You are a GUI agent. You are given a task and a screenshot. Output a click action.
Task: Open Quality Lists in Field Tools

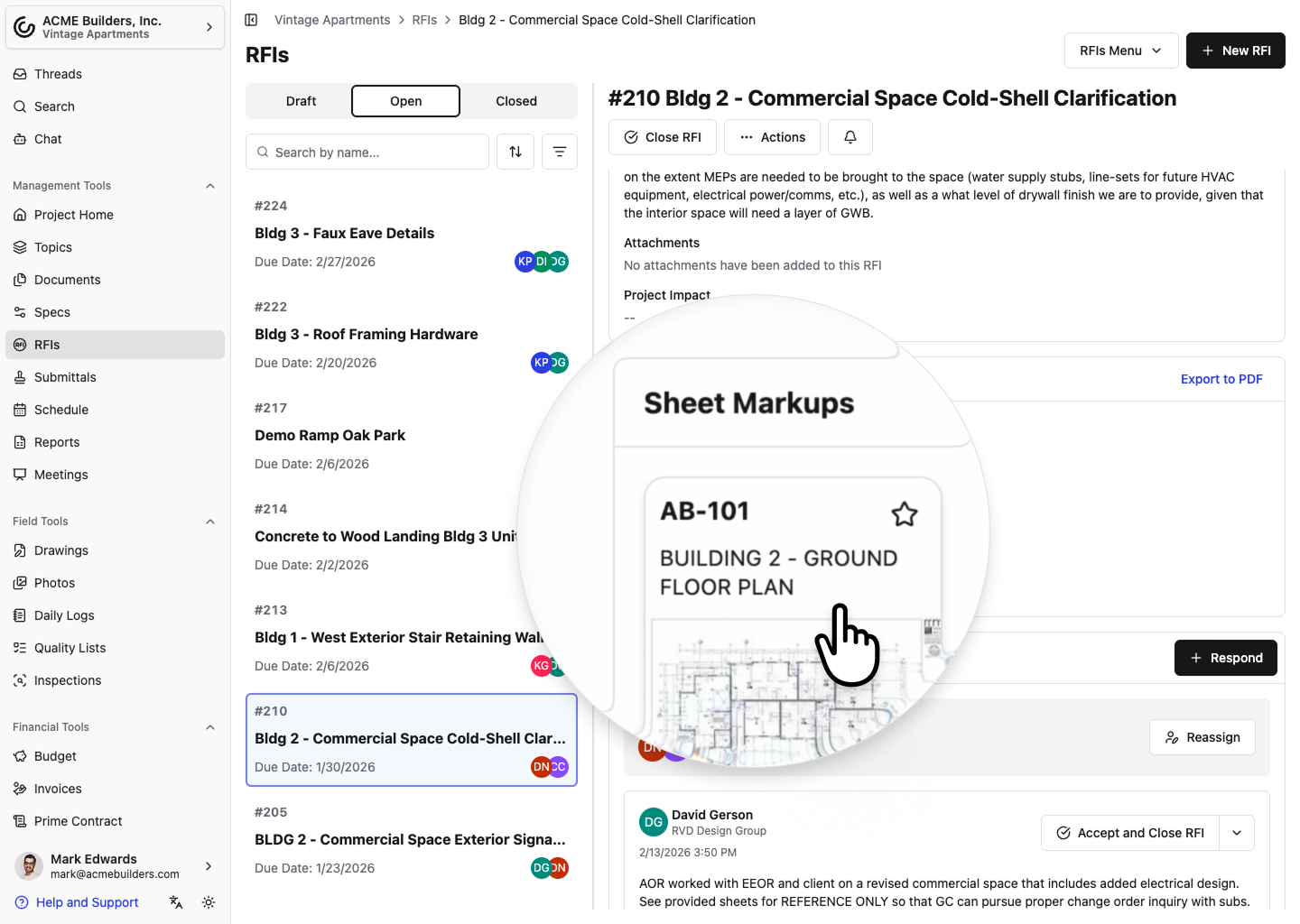(70, 648)
